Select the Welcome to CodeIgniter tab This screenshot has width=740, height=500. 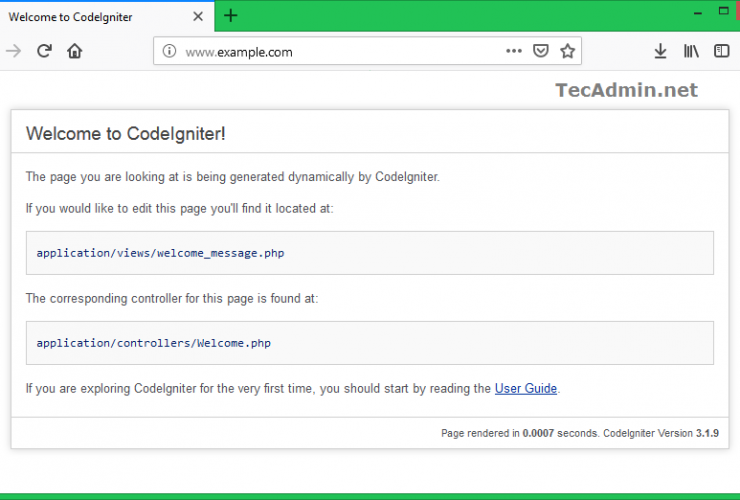point(90,16)
